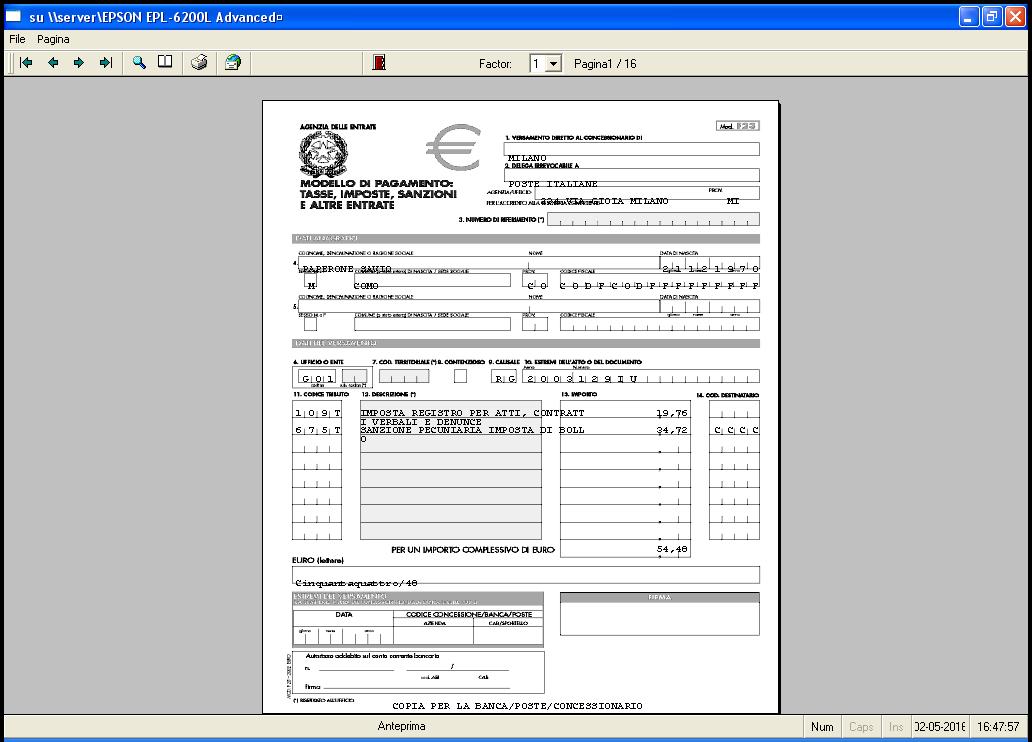
Task: Click the Cinquantaquattro/48 amount in words
Action: [x=356, y=583]
